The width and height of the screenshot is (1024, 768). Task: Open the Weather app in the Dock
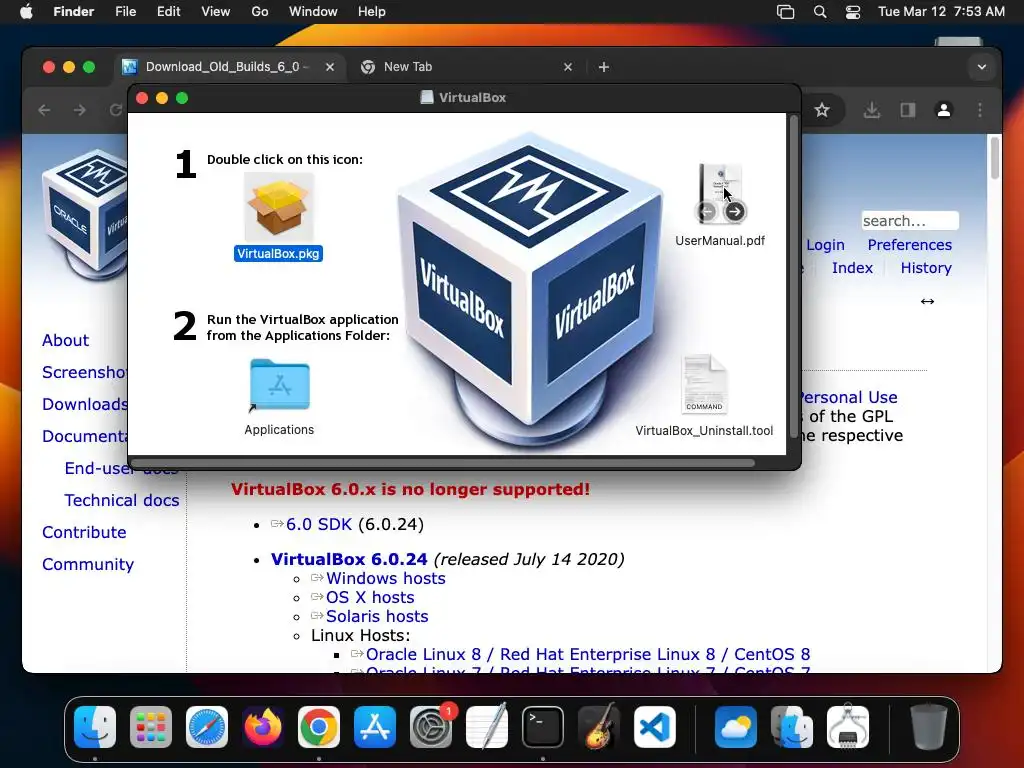736,727
